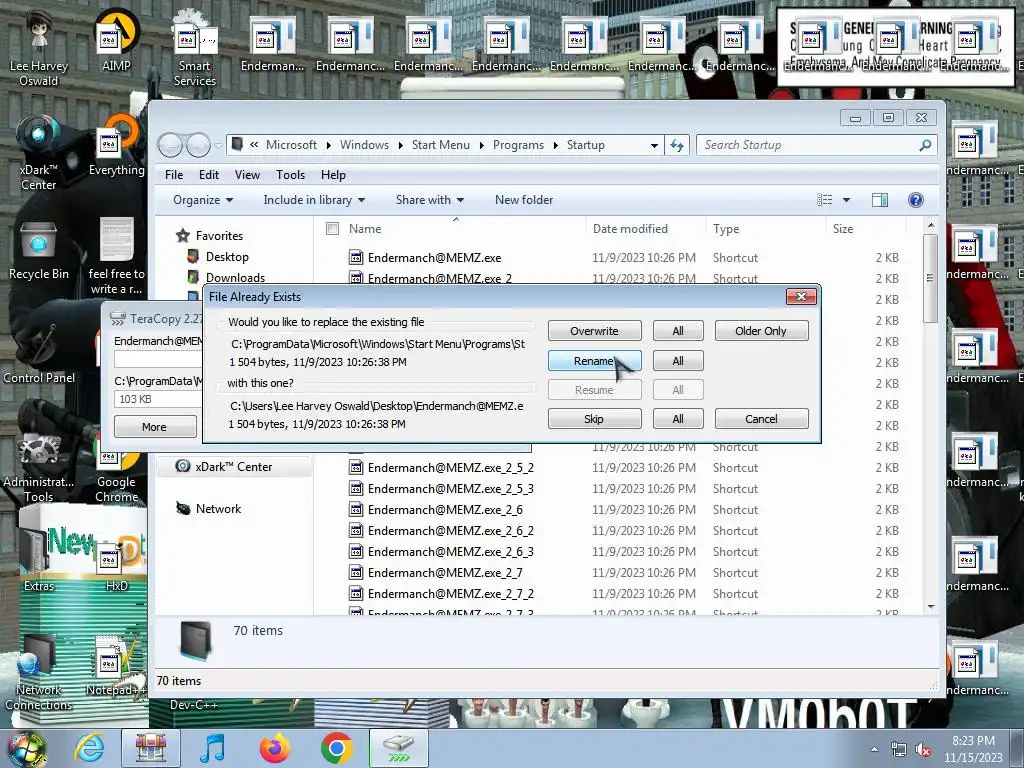Launch Firefox from the taskbar
This screenshot has height=768, width=1024.
(x=274, y=748)
